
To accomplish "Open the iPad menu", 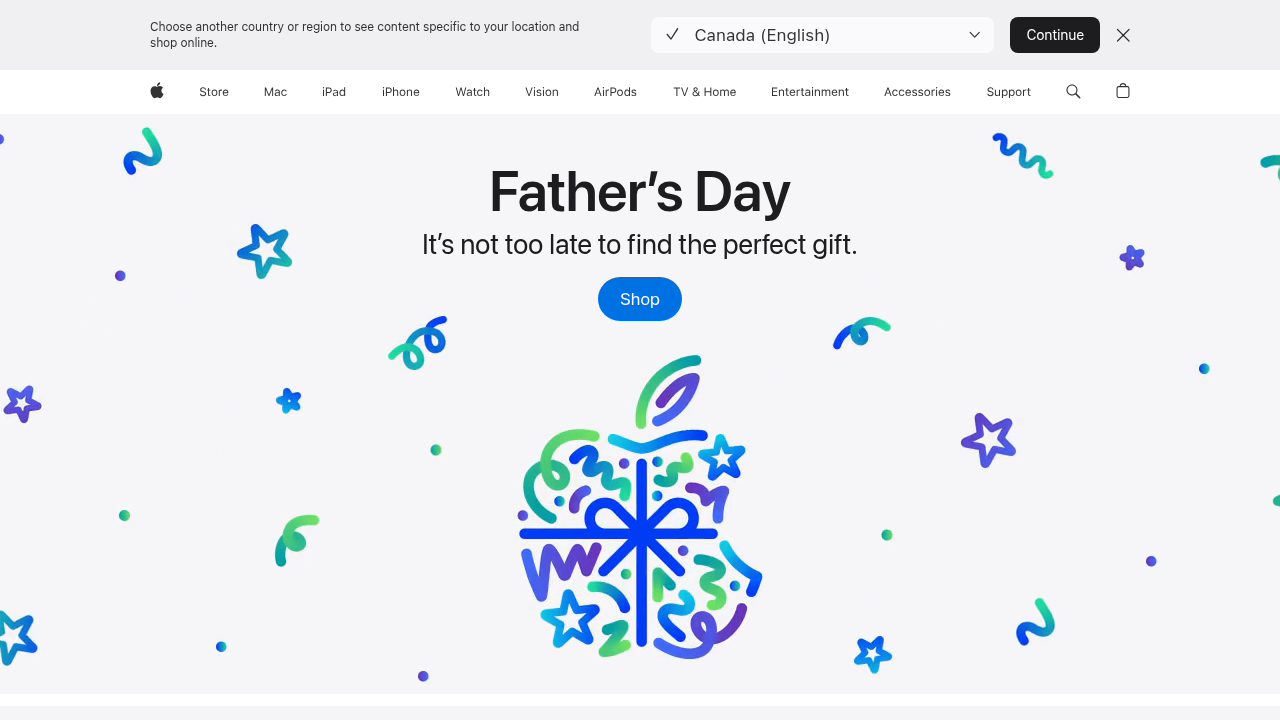I will pyautogui.click(x=334, y=92).
